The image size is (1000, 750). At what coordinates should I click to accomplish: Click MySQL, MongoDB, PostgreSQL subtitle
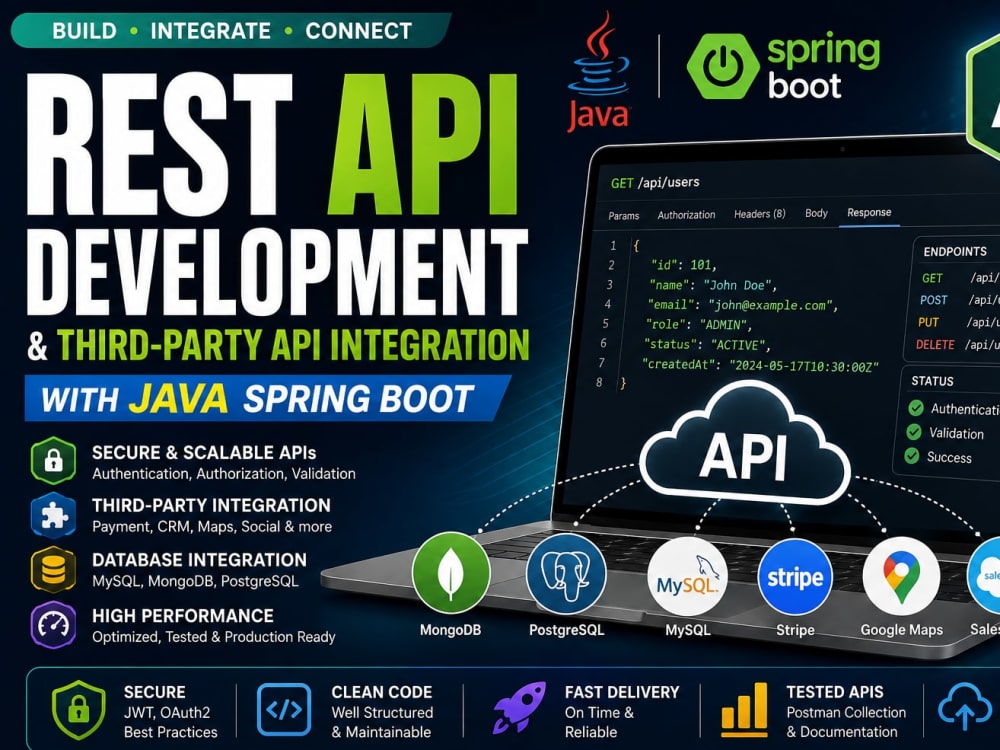click(x=195, y=581)
